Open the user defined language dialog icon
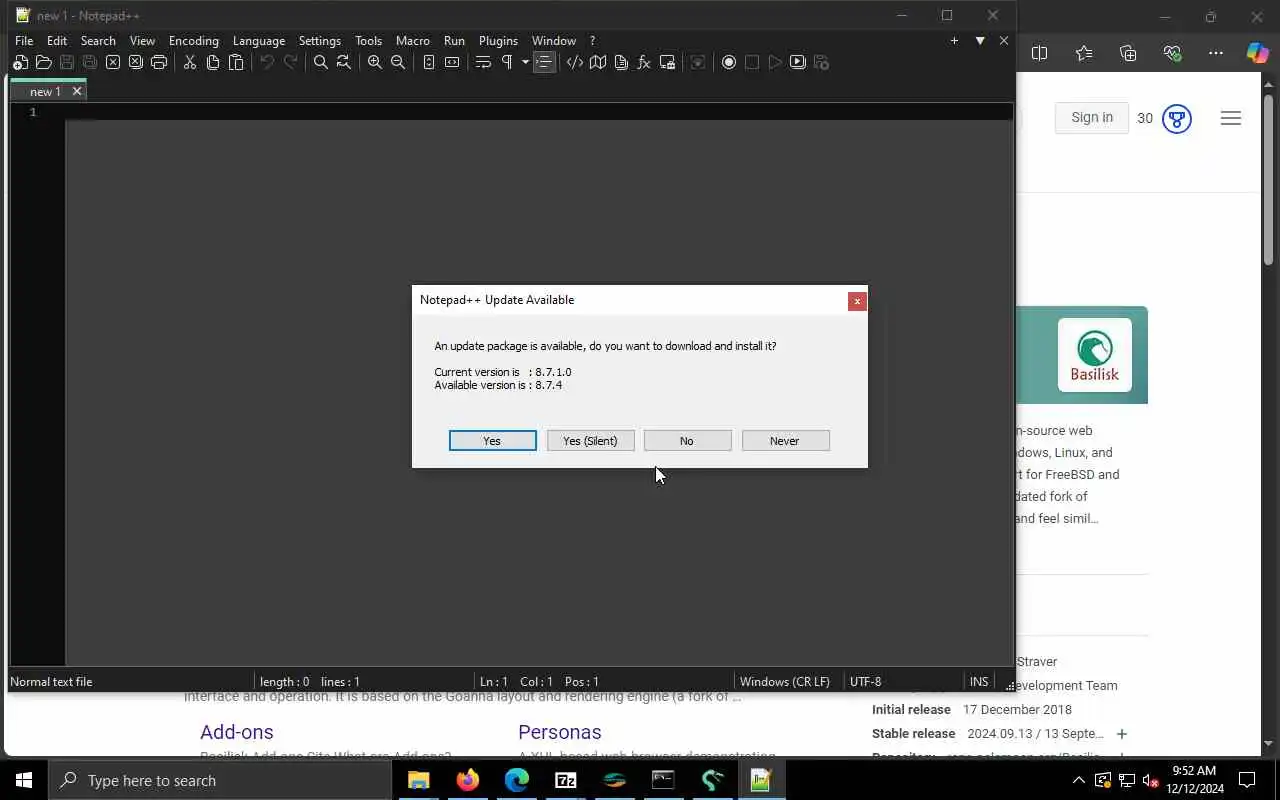The image size is (1280, 800). 574,62
